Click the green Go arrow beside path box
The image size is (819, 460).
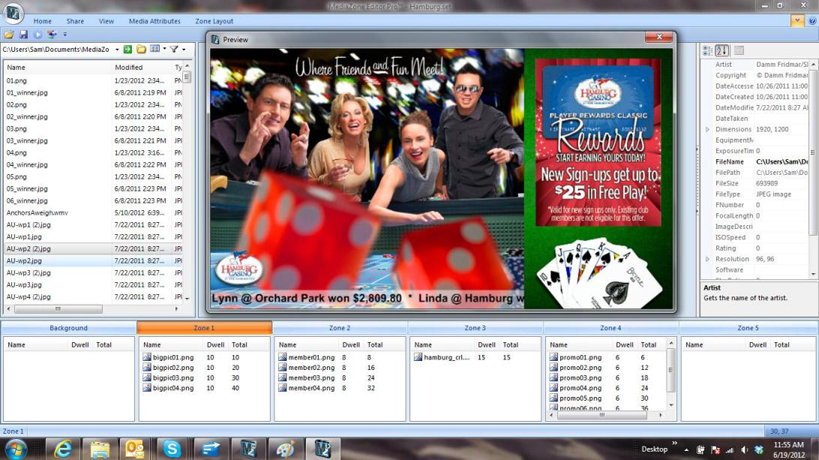[x=128, y=49]
